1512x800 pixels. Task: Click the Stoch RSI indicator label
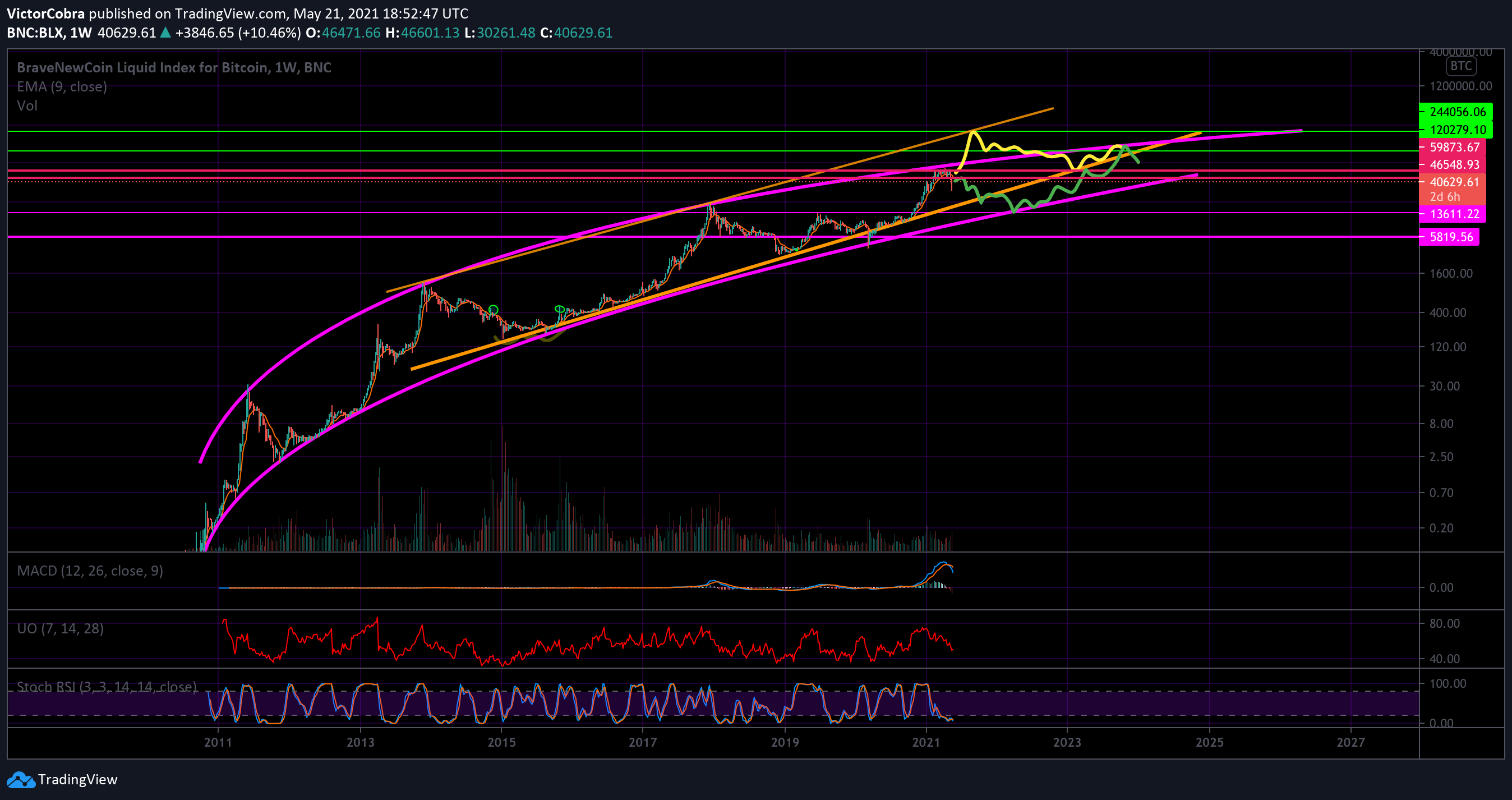point(107,686)
